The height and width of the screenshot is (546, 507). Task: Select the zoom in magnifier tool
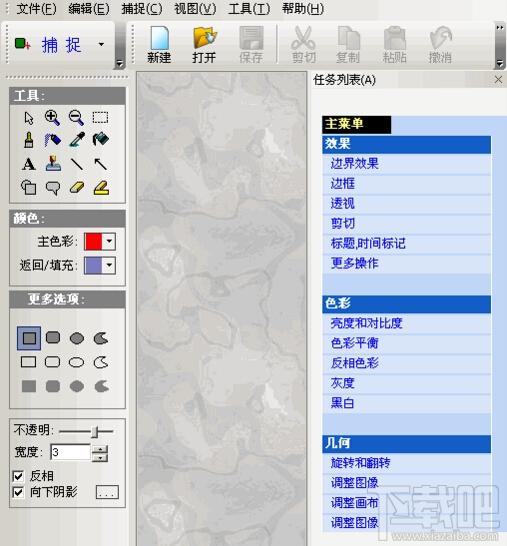pyautogui.click(x=52, y=118)
